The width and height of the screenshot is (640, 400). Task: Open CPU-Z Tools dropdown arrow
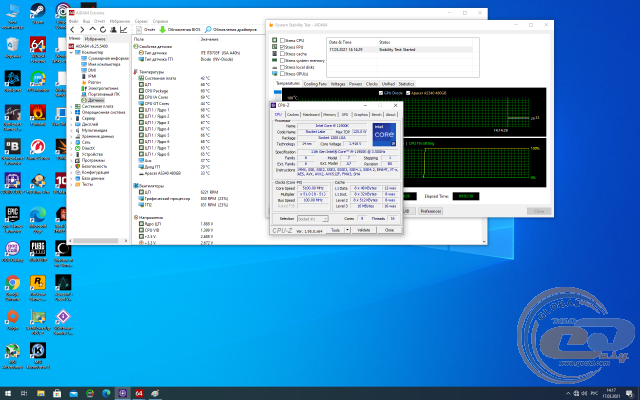point(347,230)
